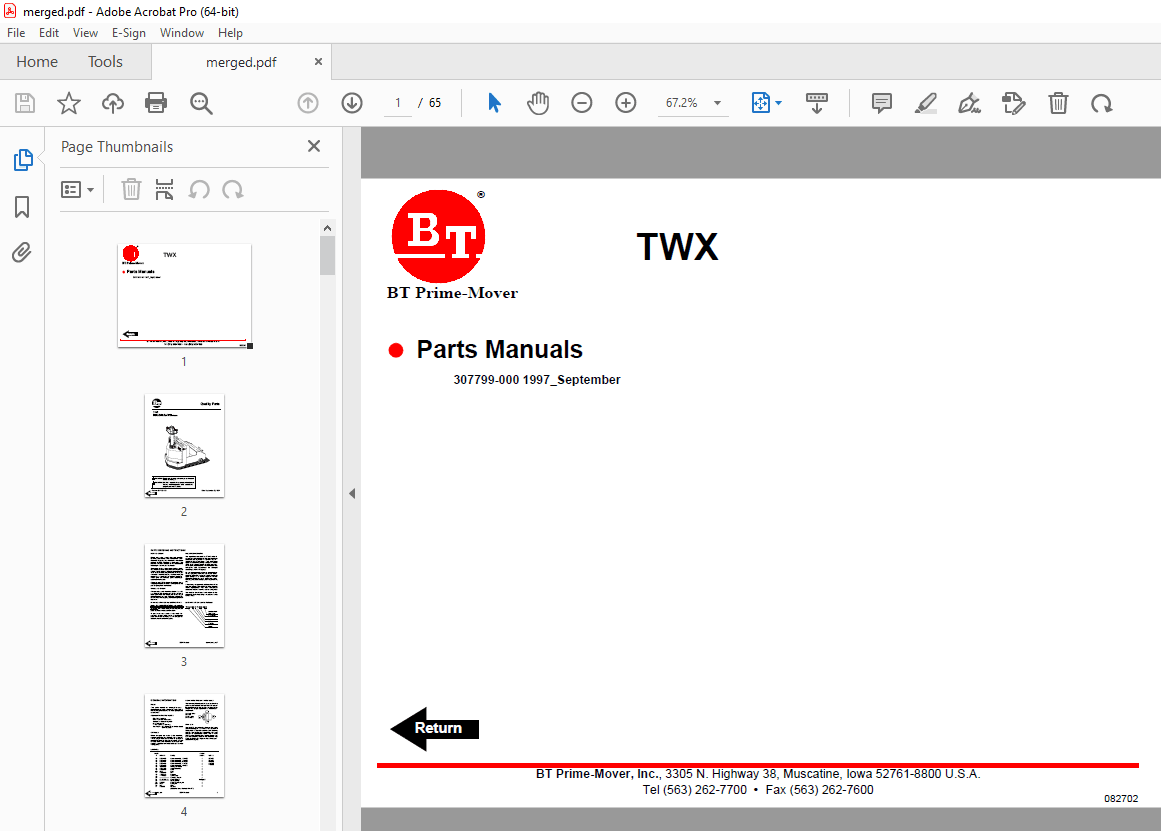
Task: Click the BT Prime-Mover logo
Action: [452, 245]
